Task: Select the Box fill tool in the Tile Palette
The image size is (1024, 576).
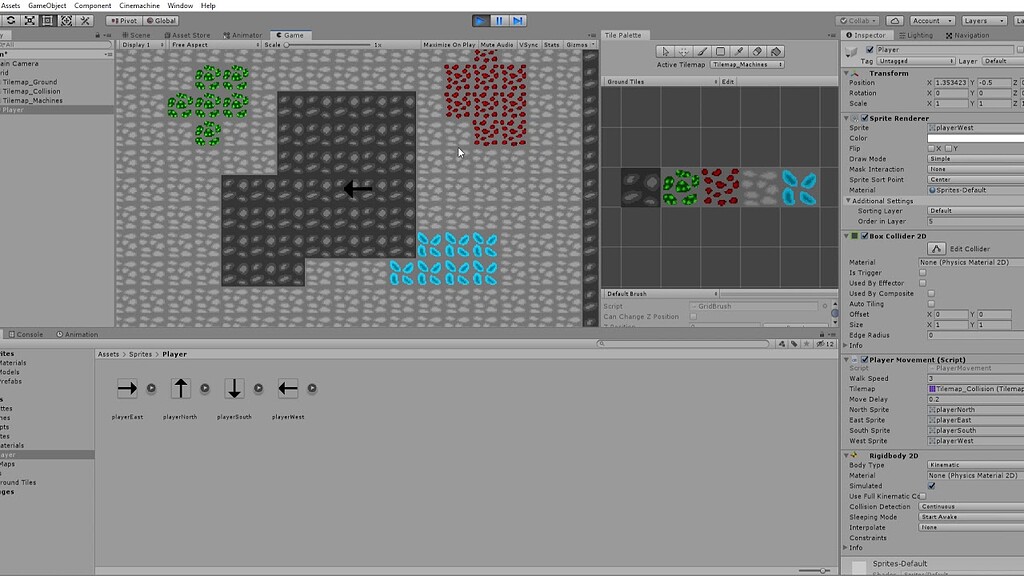Action: pos(720,51)
